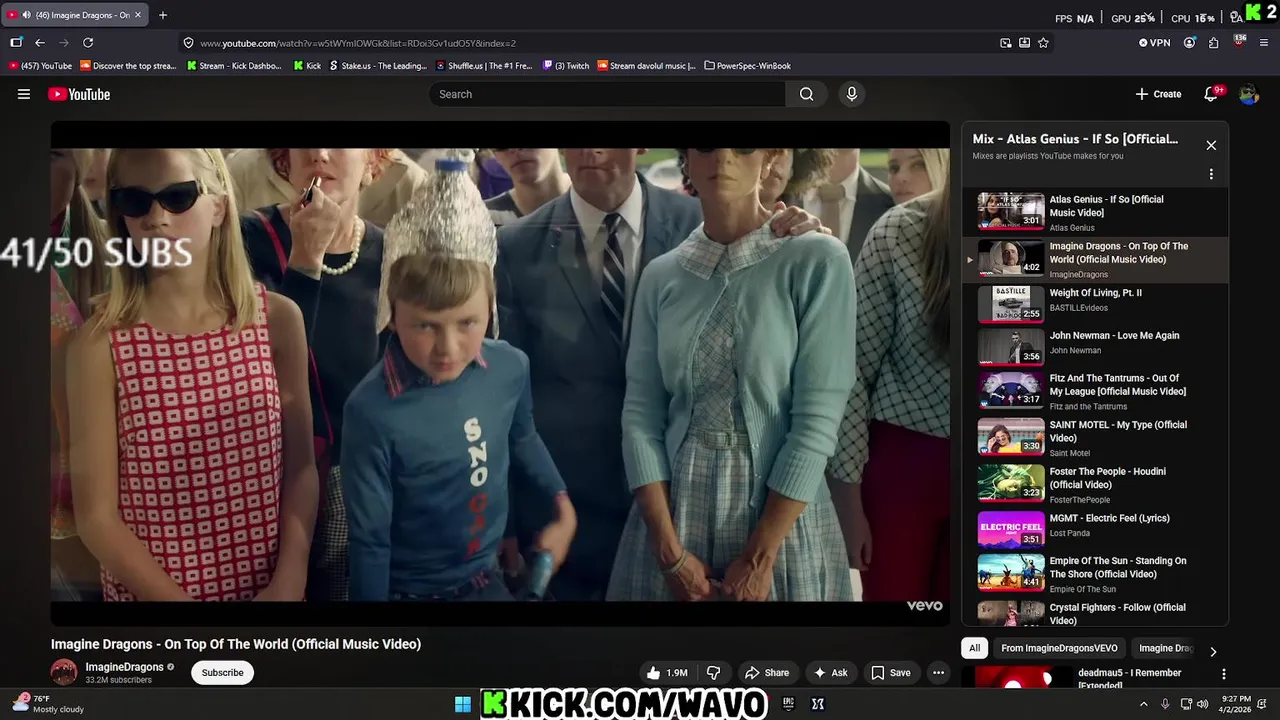Play John Newman - Love Me Again

click(1095, 346)
